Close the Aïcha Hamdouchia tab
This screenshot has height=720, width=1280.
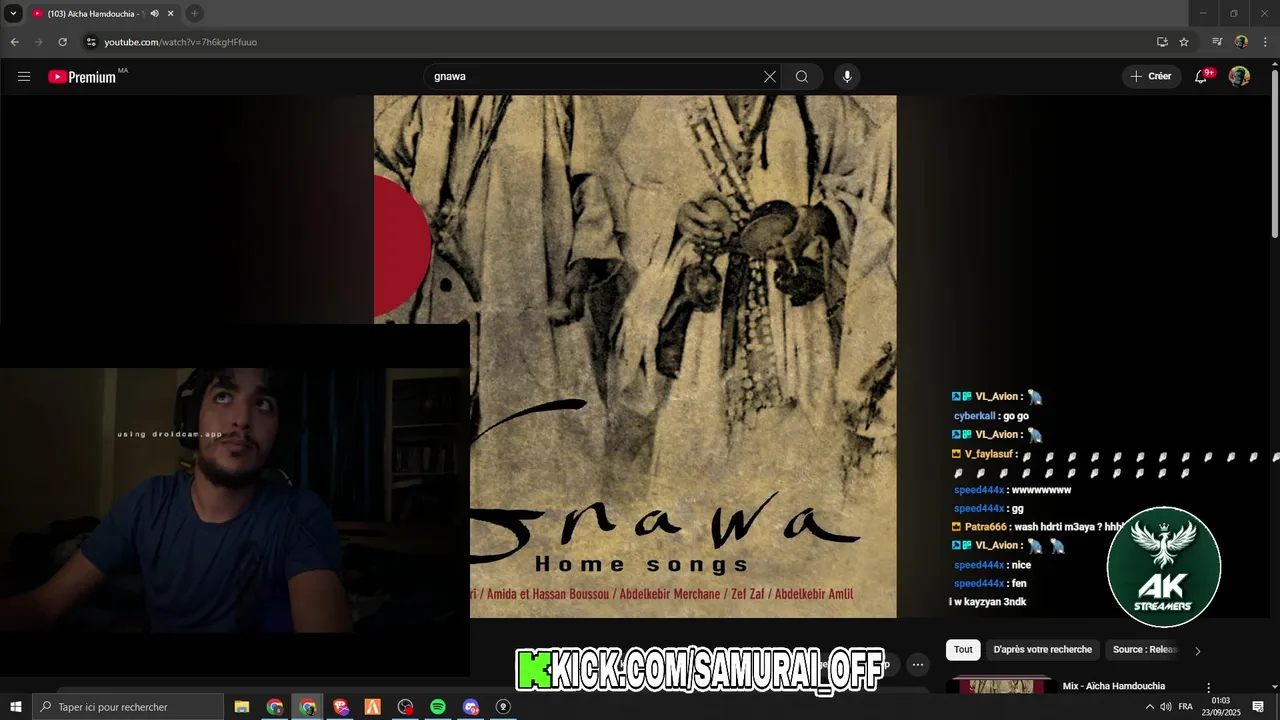click(x=171, y=14)
